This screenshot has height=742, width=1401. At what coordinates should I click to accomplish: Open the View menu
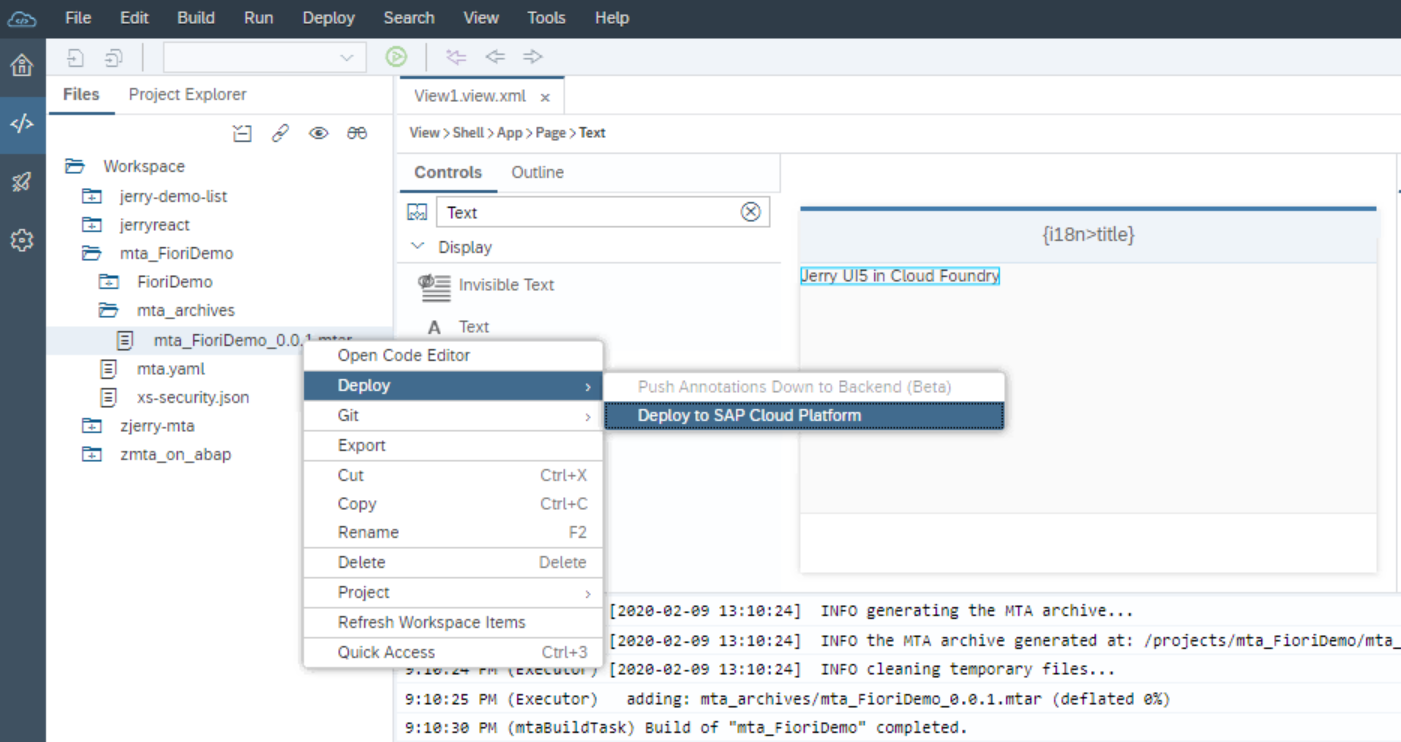481,18
